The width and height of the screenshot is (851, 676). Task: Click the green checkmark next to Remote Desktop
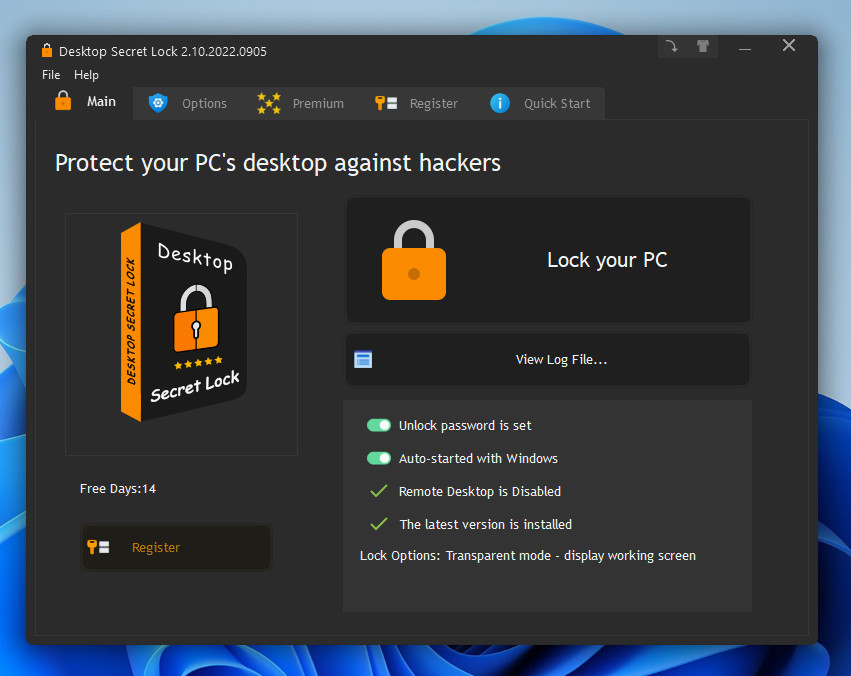point(379,491)
